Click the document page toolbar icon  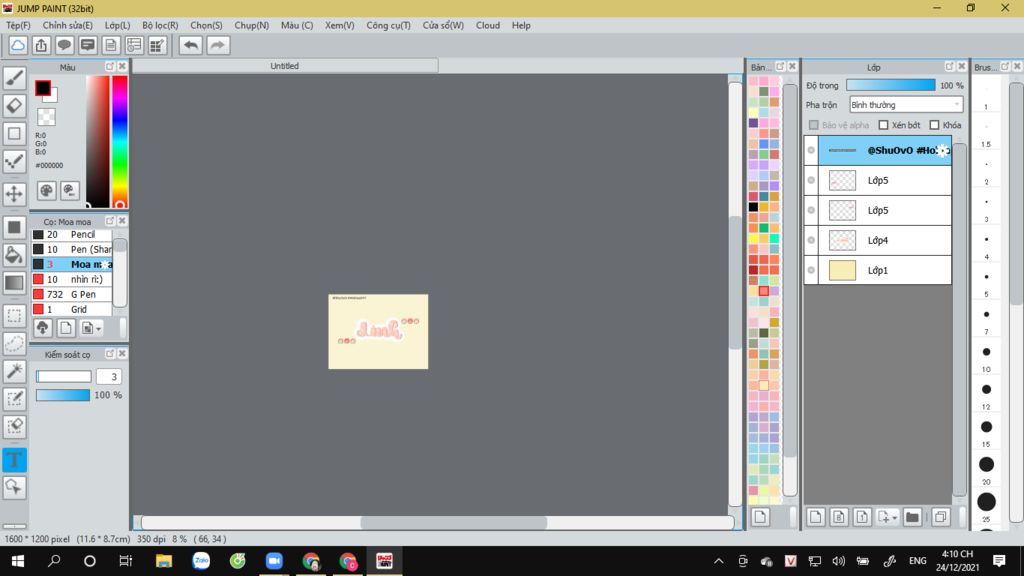pos(111,45)
